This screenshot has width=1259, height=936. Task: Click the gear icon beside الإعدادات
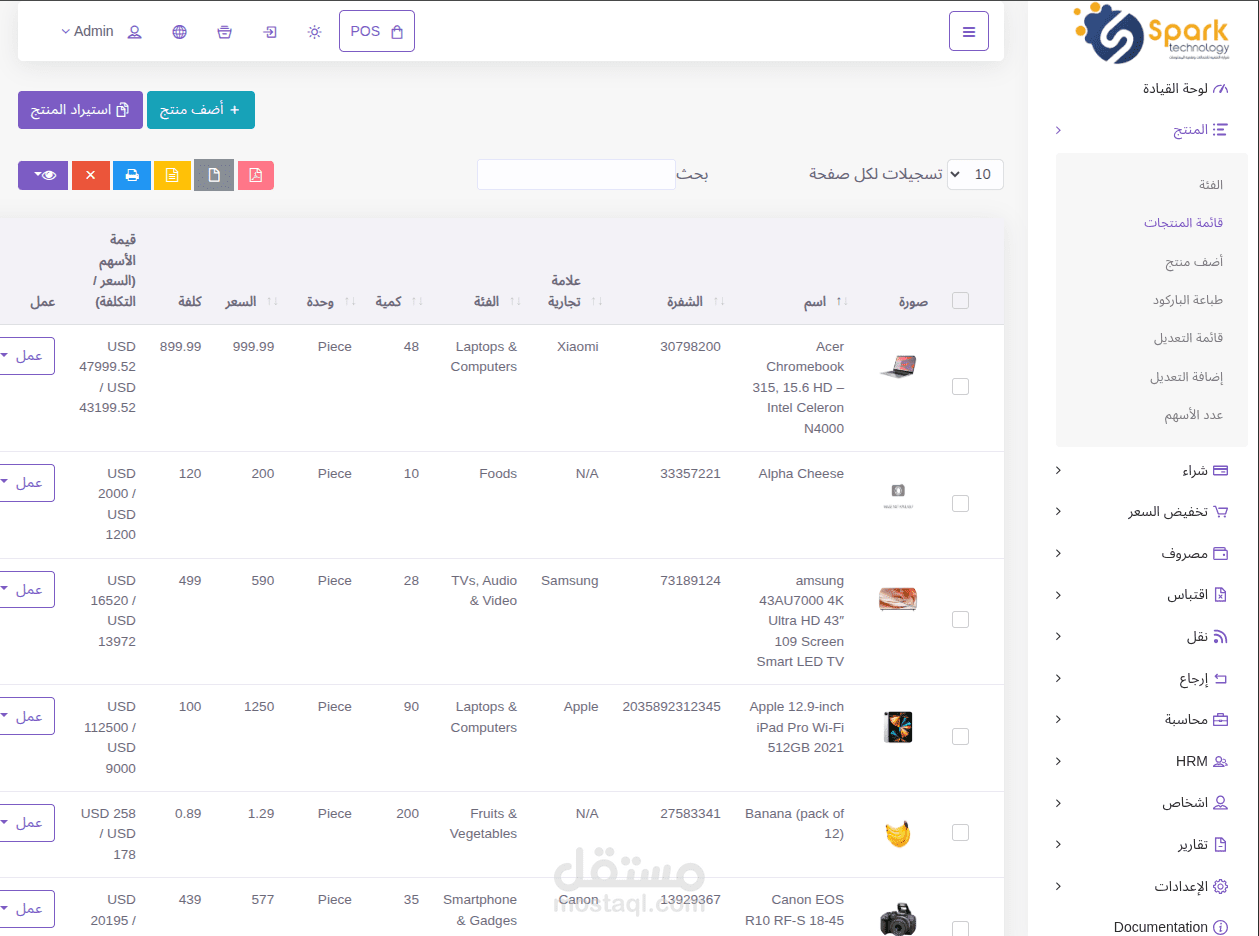(x=1220, y=887)
